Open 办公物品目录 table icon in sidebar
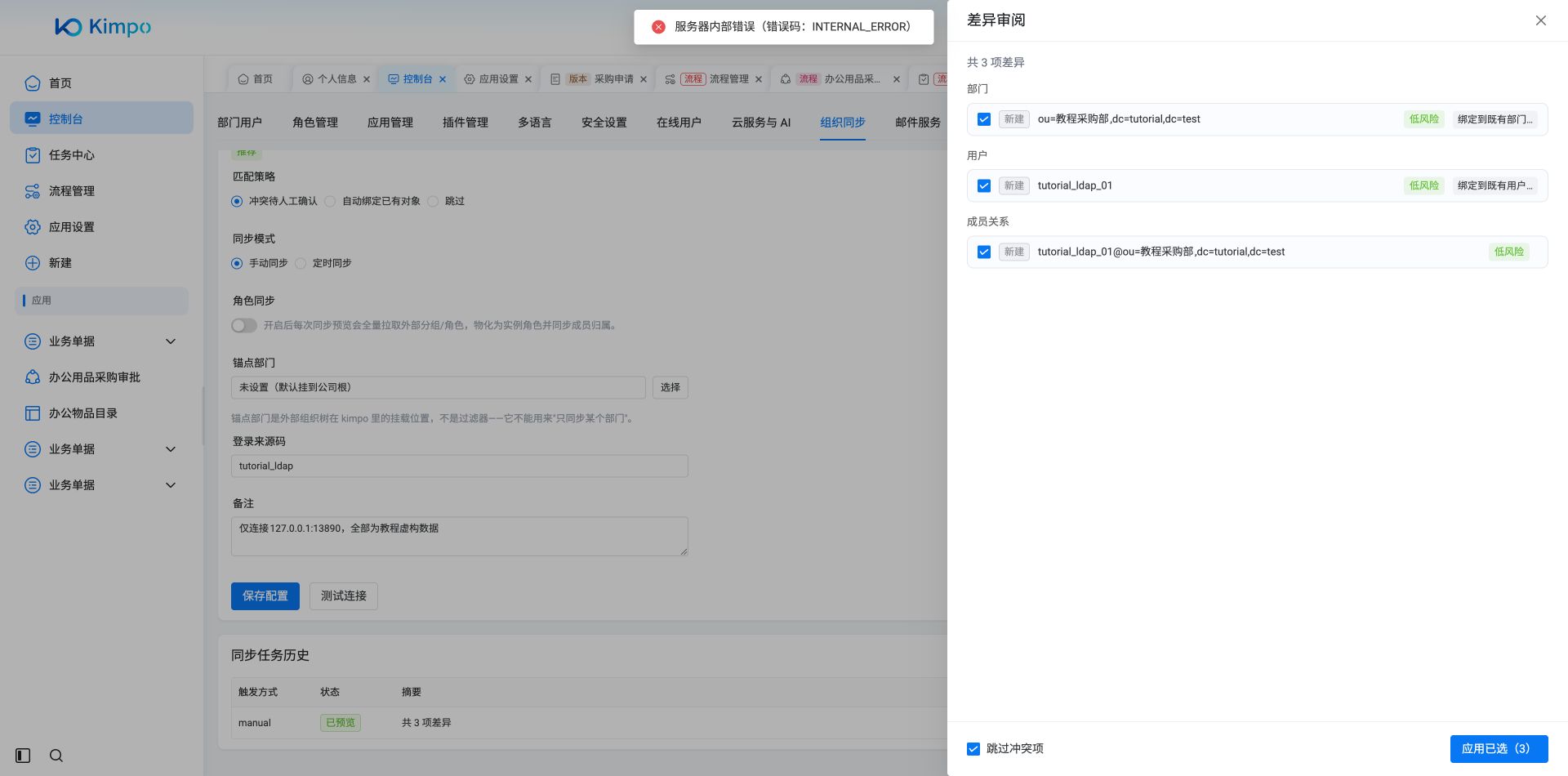 point(33,413)
